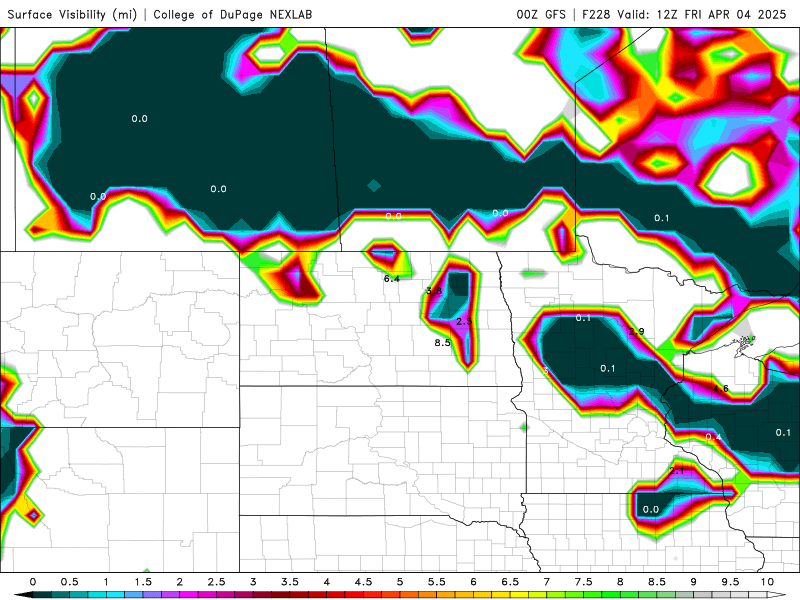This screenshot has height=600, width=800.
Task: Click the "00Z GFS" model run label
Action: [x=541, y=14]
